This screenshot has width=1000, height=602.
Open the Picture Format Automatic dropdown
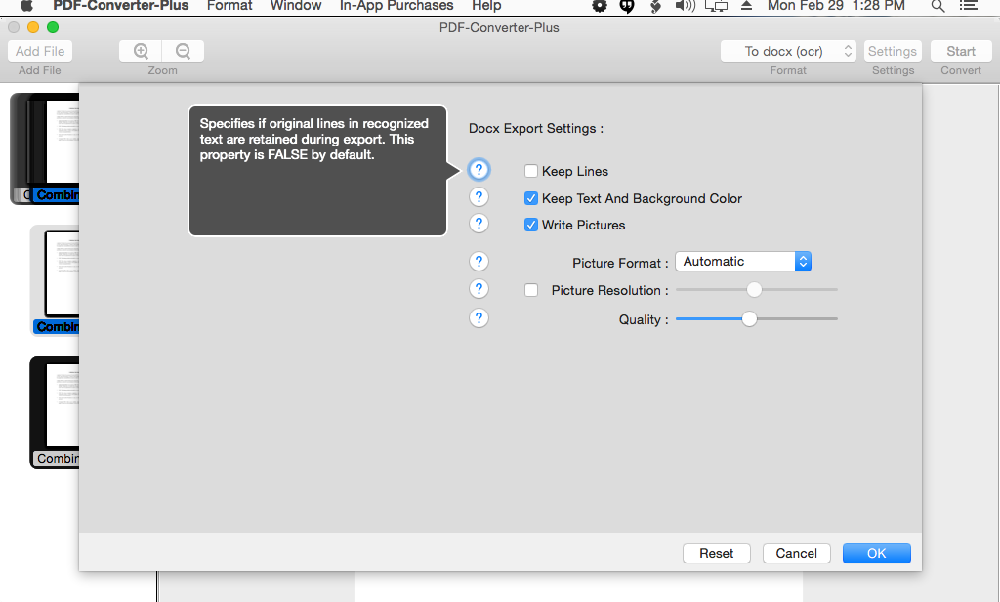pyautogui.click(x=743, y=261)
